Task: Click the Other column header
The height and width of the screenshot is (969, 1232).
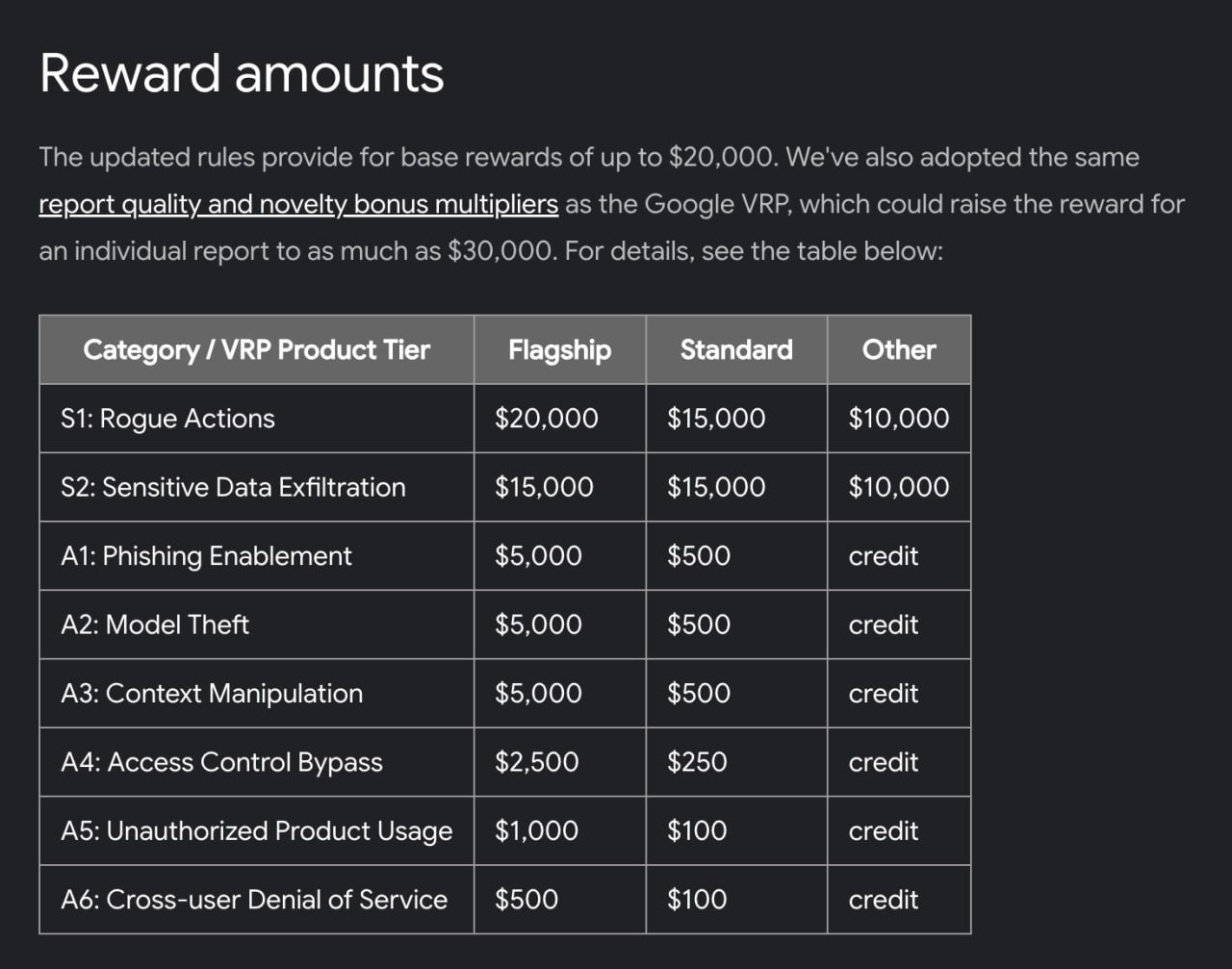Action: 898,349
